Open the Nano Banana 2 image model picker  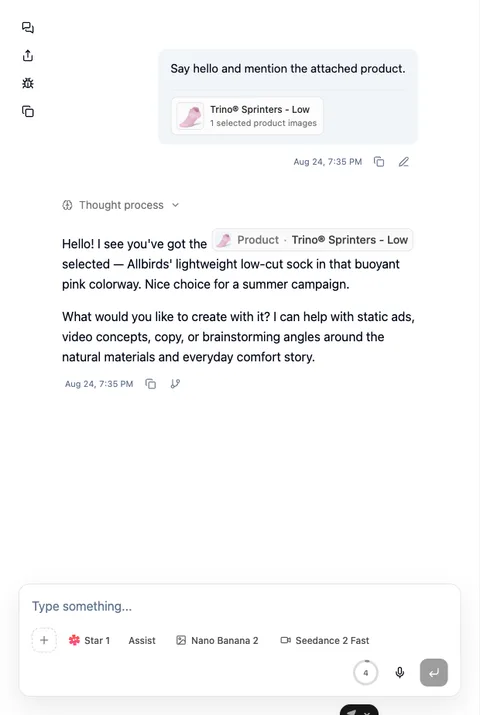pyautogui.click(x=217, y=640)
